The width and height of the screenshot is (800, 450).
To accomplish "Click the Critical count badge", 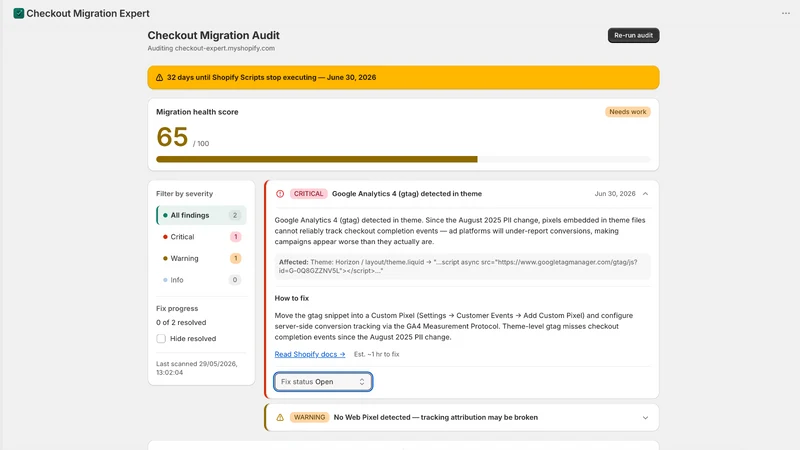I will pos(235,237).
